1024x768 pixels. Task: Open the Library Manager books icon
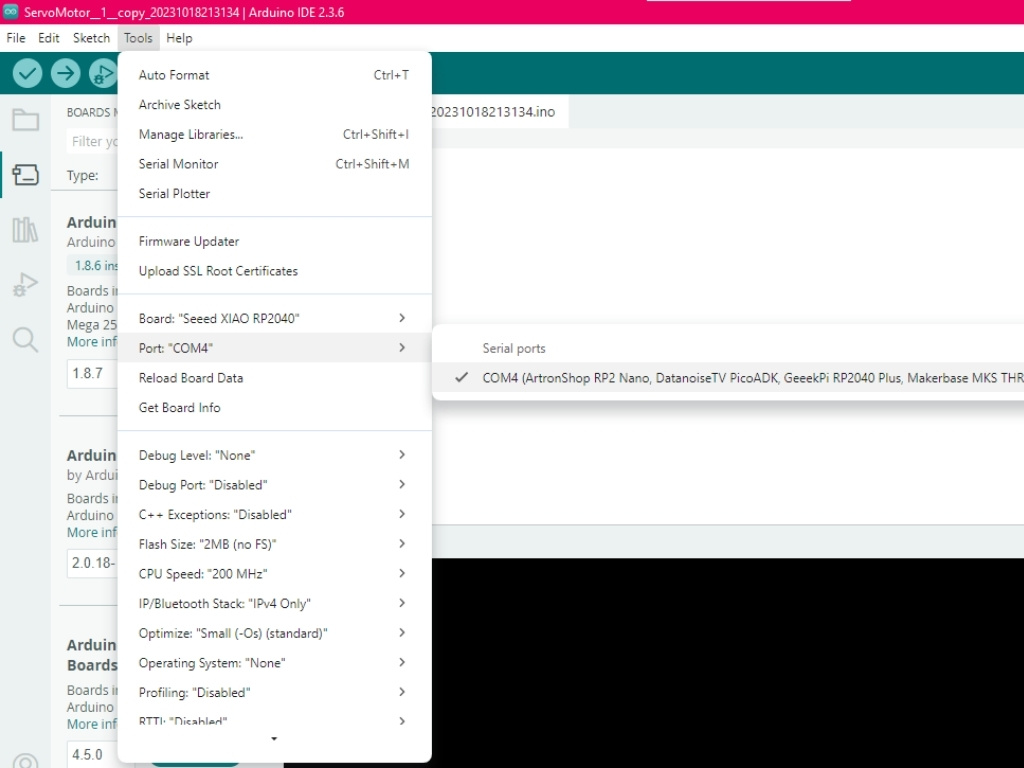pyautogui.click(x=25, y=230)
